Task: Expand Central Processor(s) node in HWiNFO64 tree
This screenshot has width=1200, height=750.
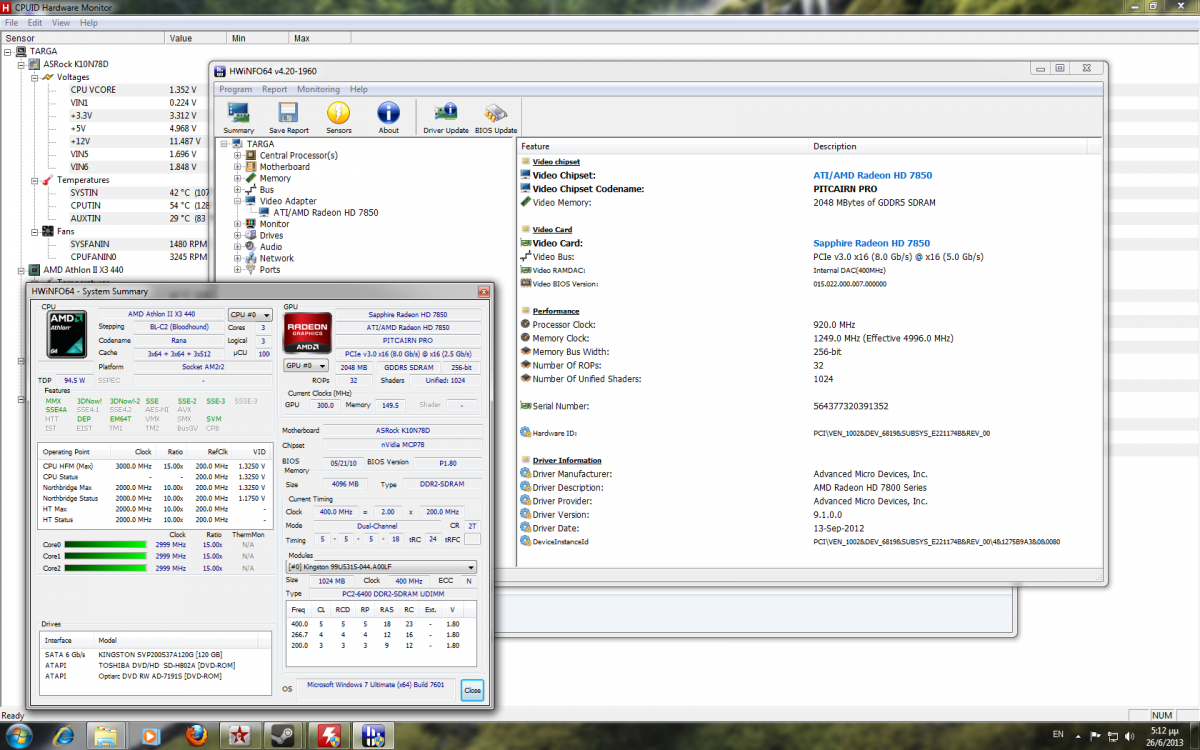Action: tap(237, 155)
